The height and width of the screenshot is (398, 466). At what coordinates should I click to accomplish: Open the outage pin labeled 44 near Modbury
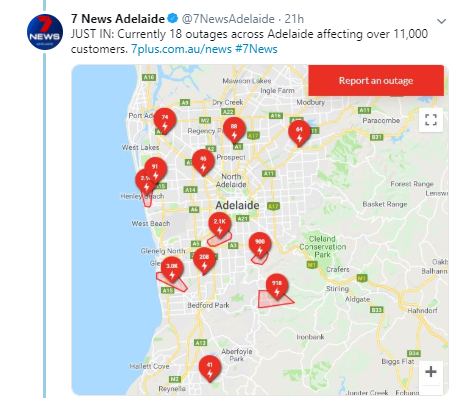(x=299, y=133)
